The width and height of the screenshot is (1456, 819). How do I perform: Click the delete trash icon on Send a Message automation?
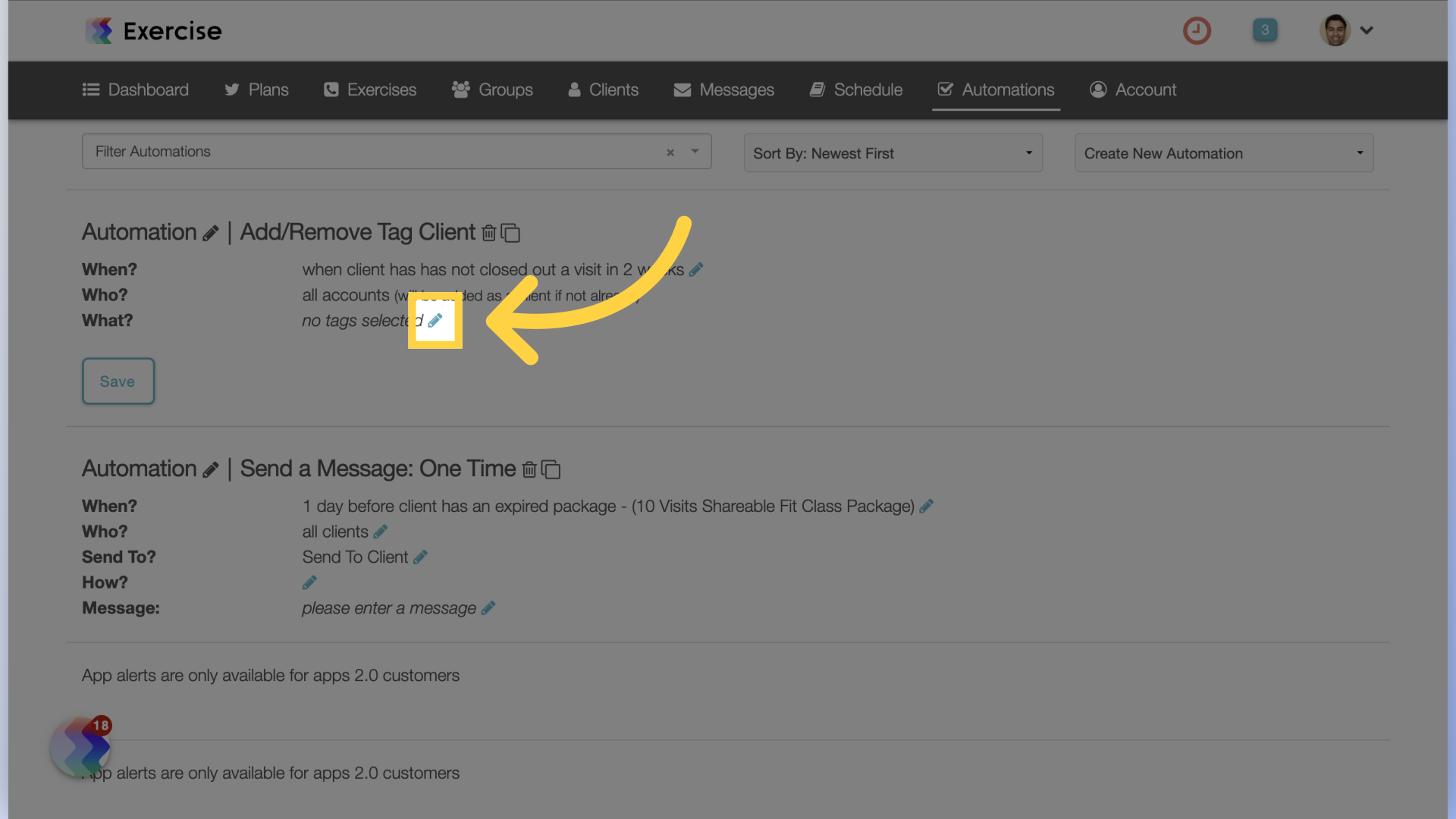(x=529, y=469)
